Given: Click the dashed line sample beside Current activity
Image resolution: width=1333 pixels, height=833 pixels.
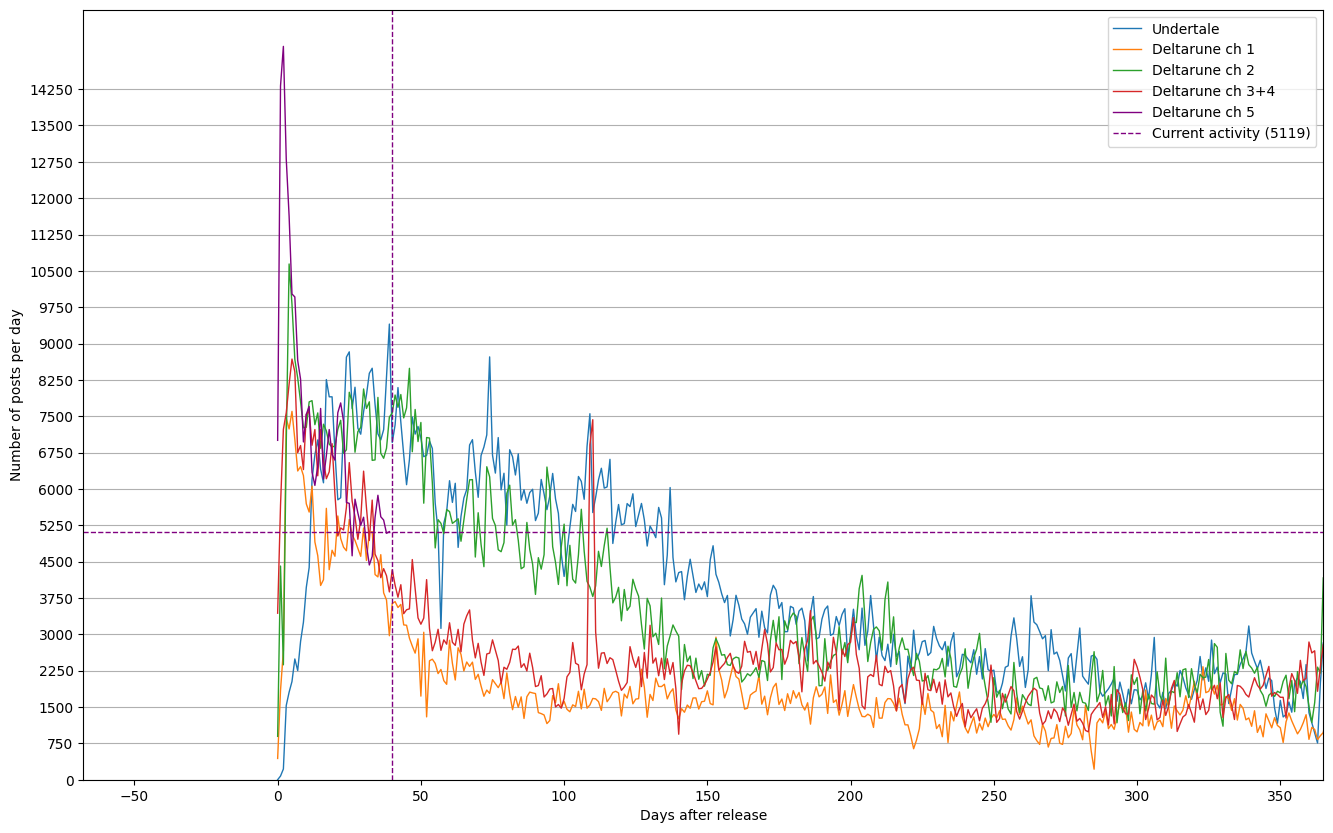Looking at the screenshot, I should pyautogui.click(x=1129, y=133).
